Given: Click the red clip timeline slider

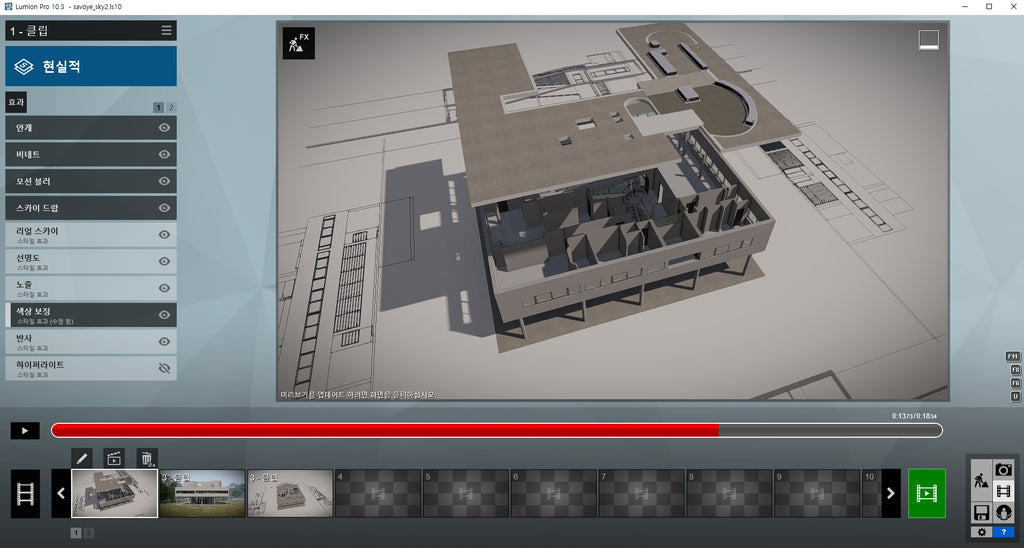Looking at the screenshot, I should (x=496, y=430).
